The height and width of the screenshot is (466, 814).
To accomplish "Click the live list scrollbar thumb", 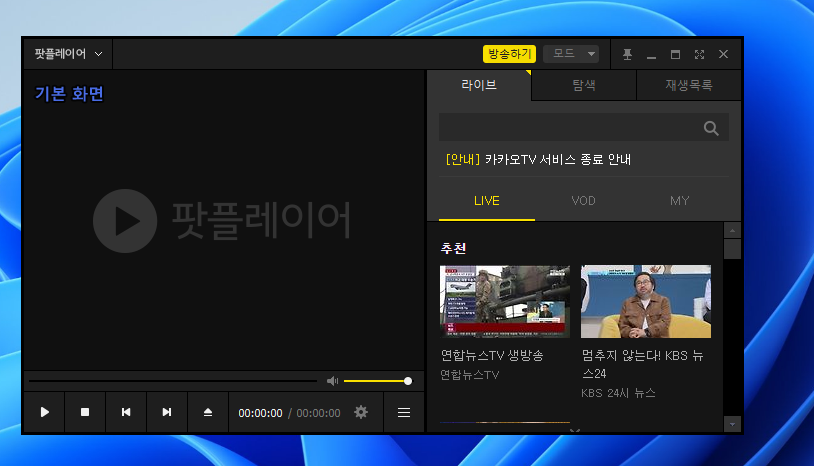I will click(732, 249).
